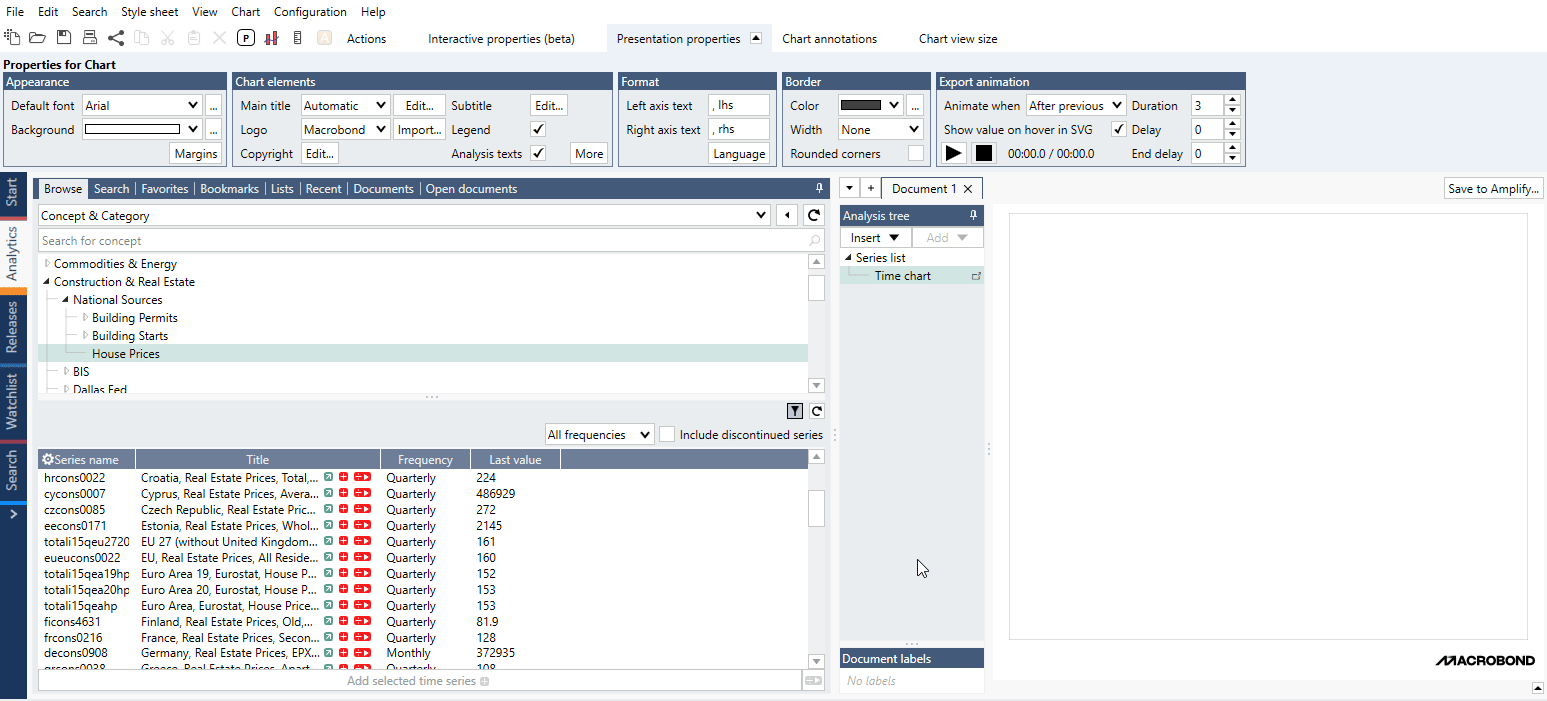This screenshot has height=701, width=1547.
Task: Click the candlestick chart icon in toolbar
Action: tap(271, 38)
